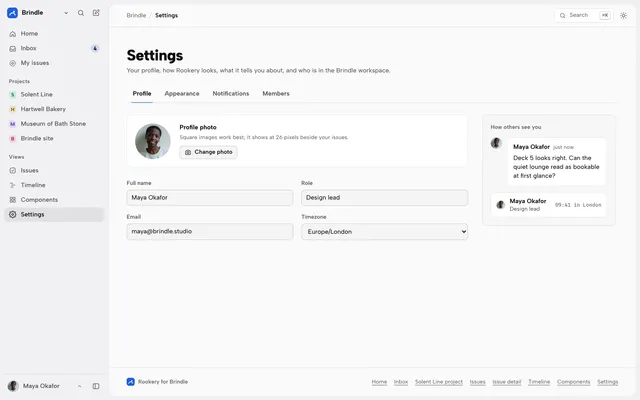Open Museum of Bath Stone project
This screenshot has width=640, height=400.
click(x=54, y=124)
